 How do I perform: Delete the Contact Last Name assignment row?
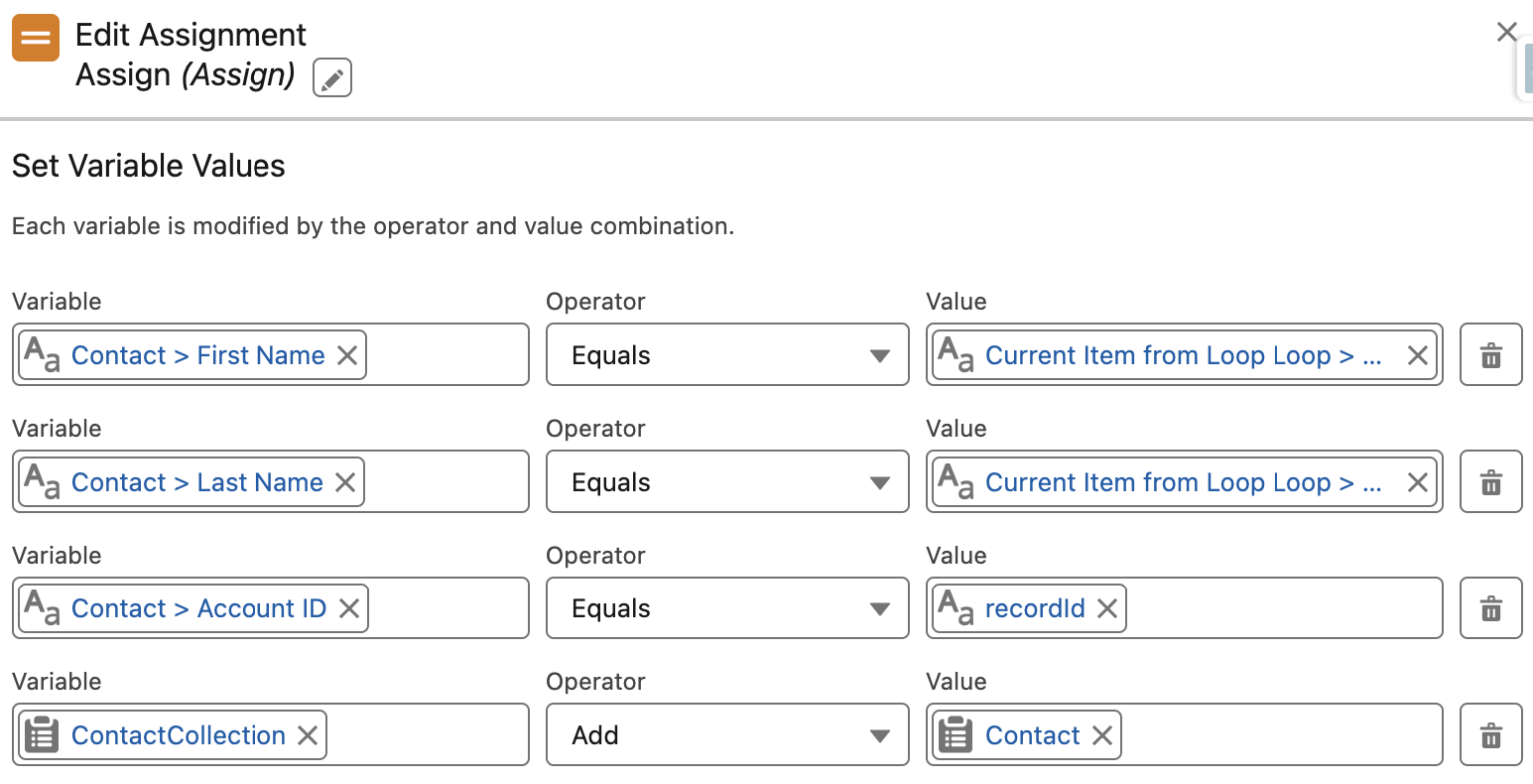[1490, 482]
